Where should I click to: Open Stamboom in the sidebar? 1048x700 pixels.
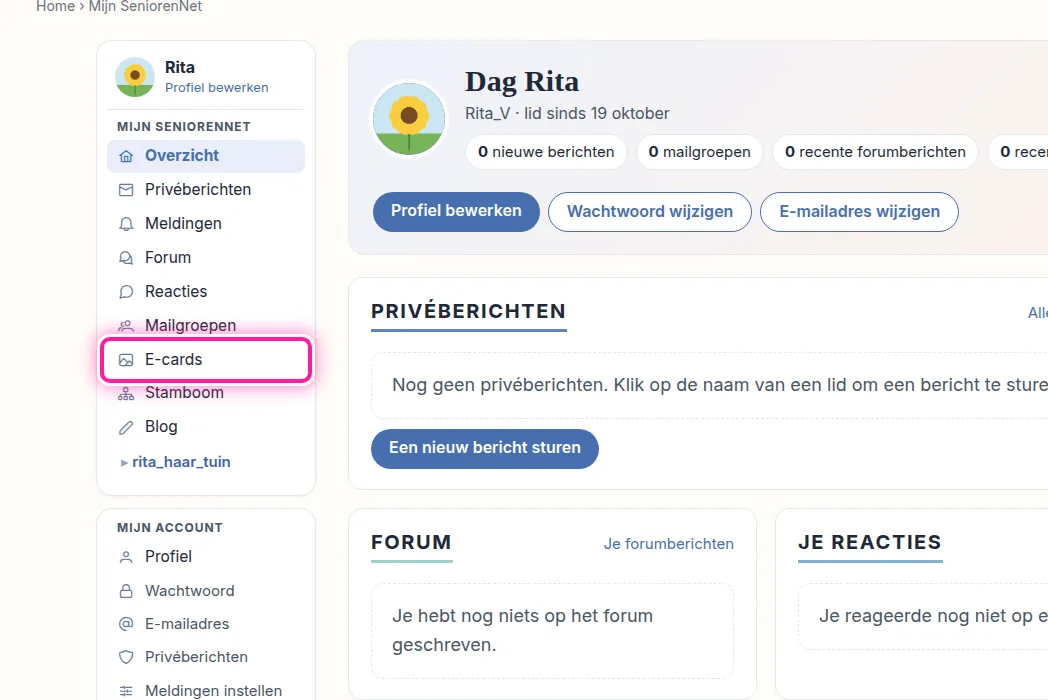[206, 393]
